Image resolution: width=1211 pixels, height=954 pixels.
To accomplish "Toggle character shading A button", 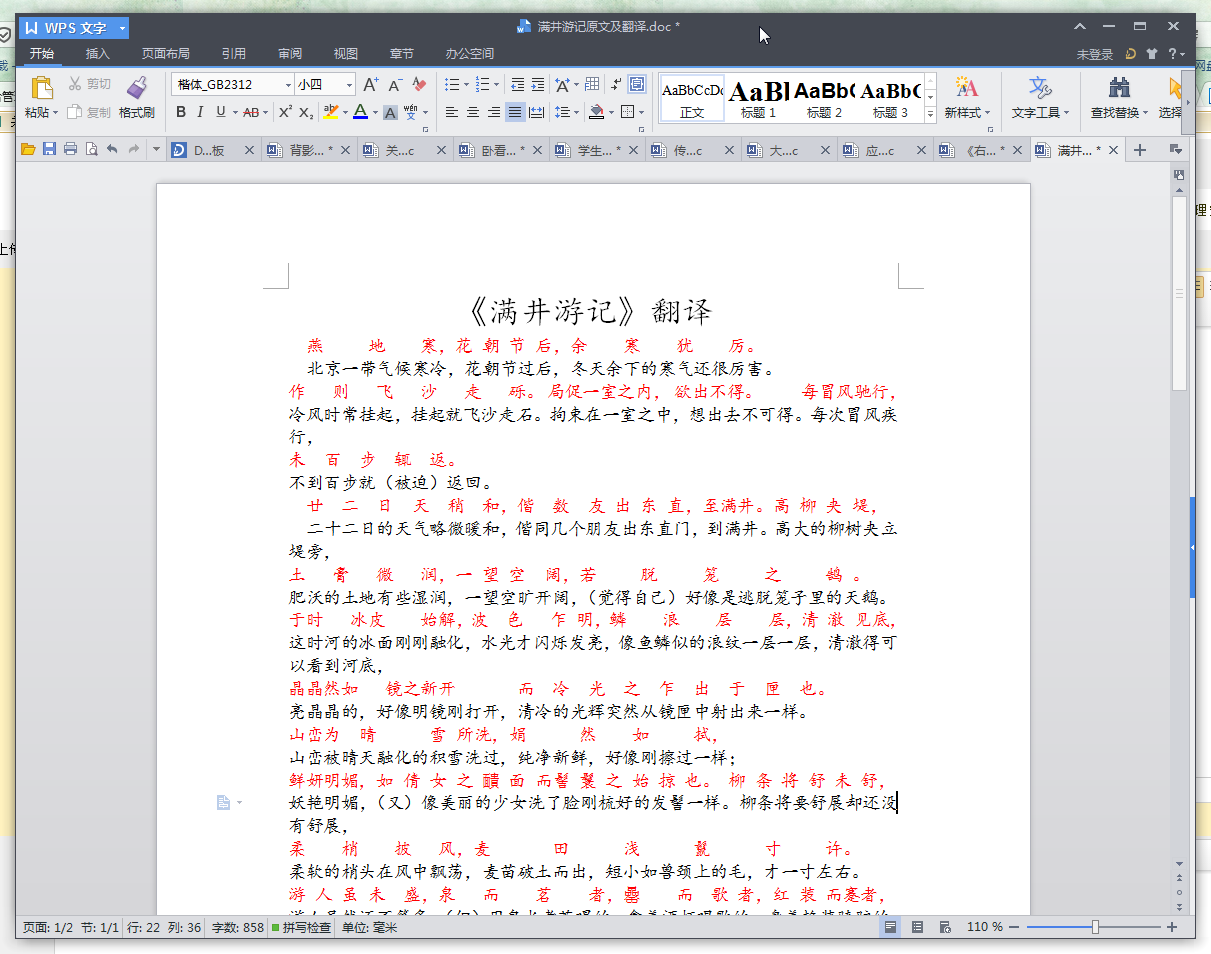I will [390, 112].
